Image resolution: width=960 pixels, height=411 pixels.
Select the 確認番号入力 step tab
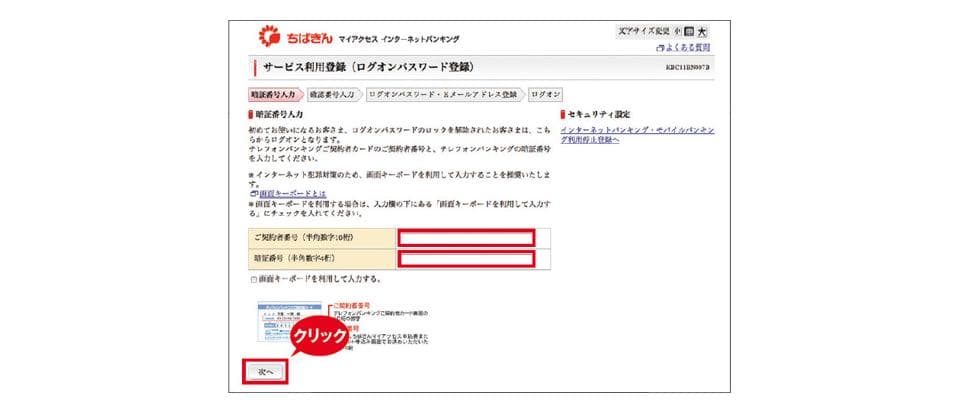[x=332, y=94]
